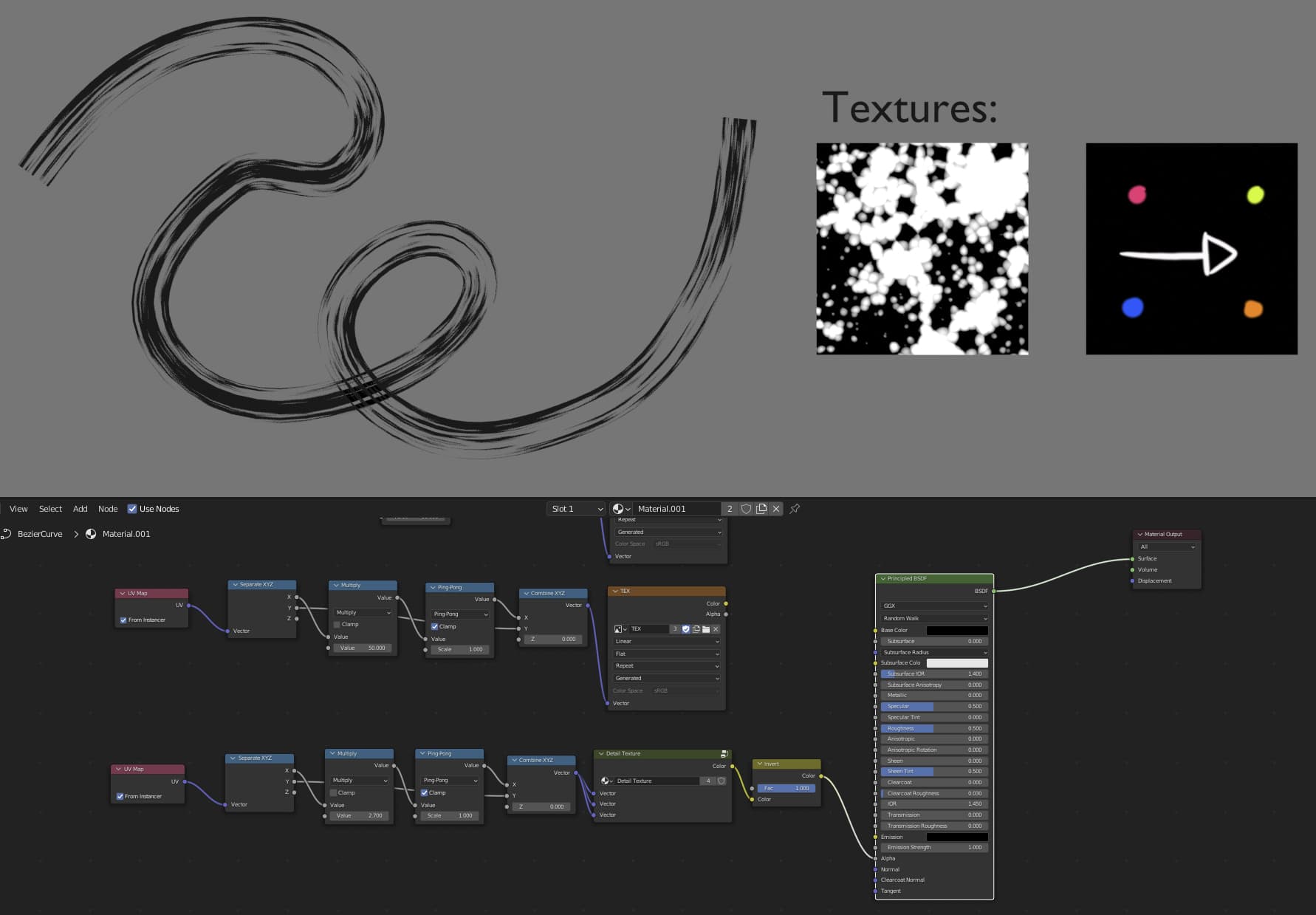Open image file via TEX node folder icon
Screen dimensions: 1316x915
click(706, 629)
